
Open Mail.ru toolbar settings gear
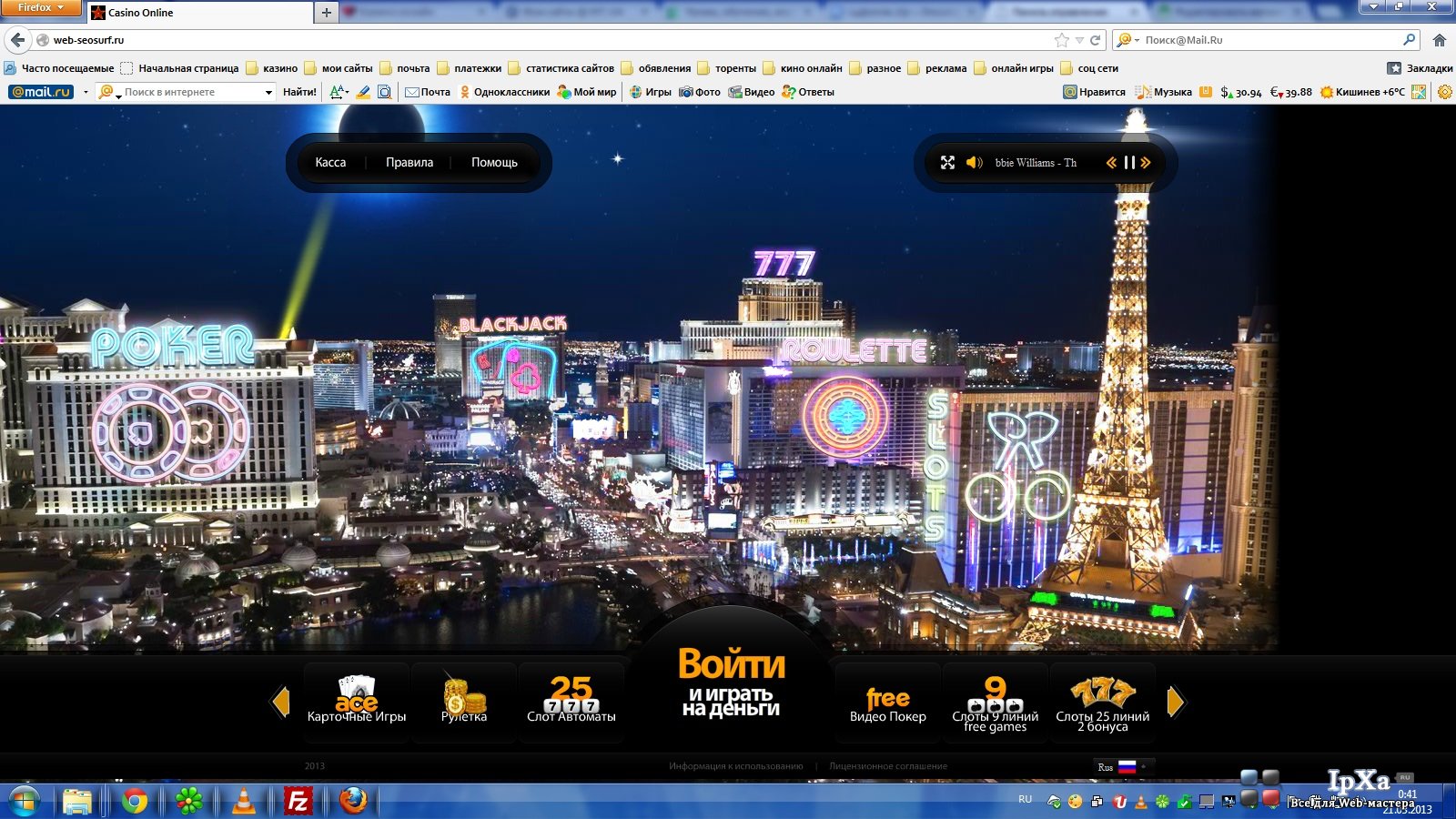click(x=1444, y=92)
